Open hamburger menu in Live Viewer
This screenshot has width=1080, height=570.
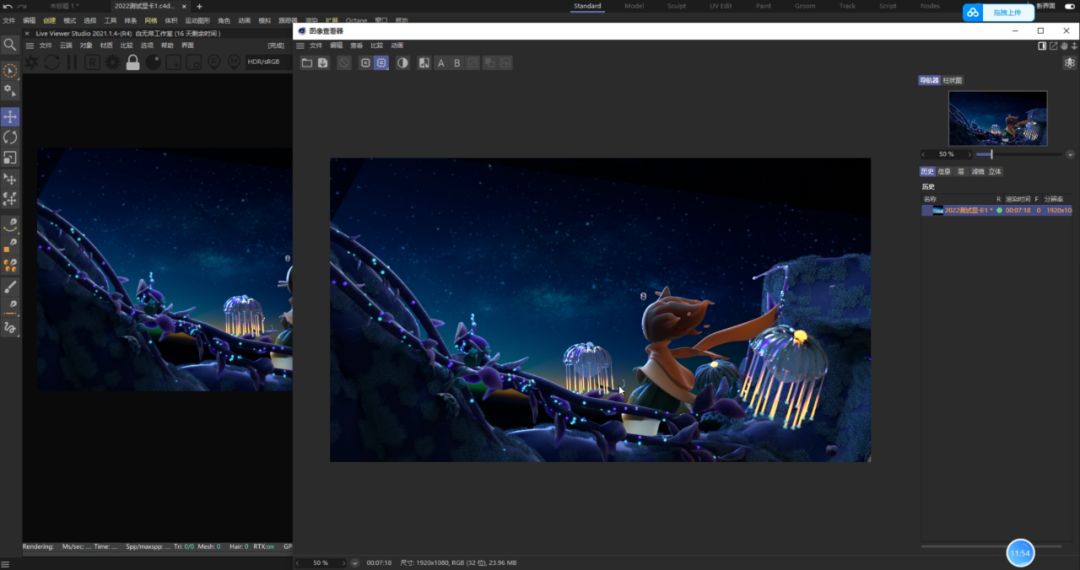coord(30,45)
